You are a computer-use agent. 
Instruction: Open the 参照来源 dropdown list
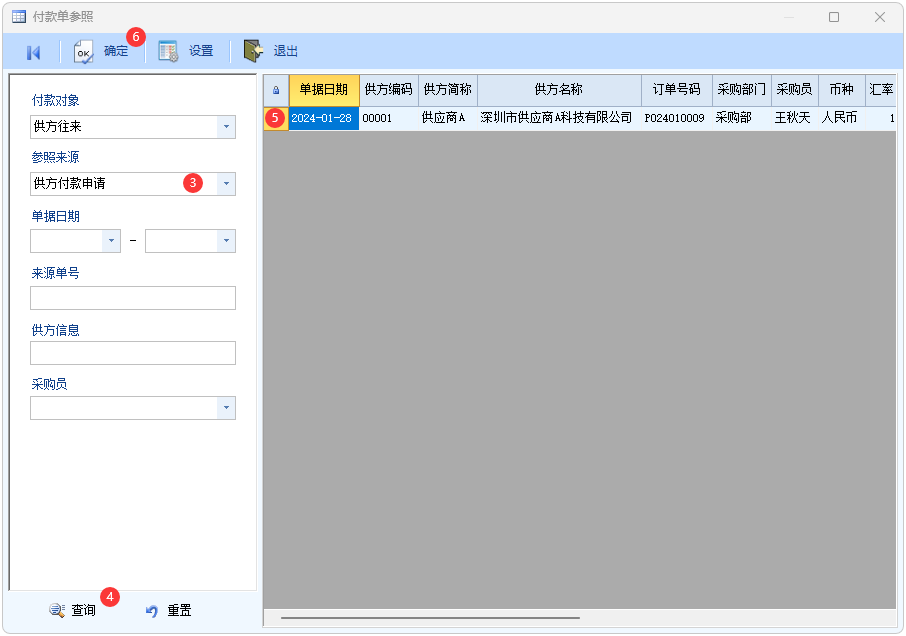click(226, 184)
